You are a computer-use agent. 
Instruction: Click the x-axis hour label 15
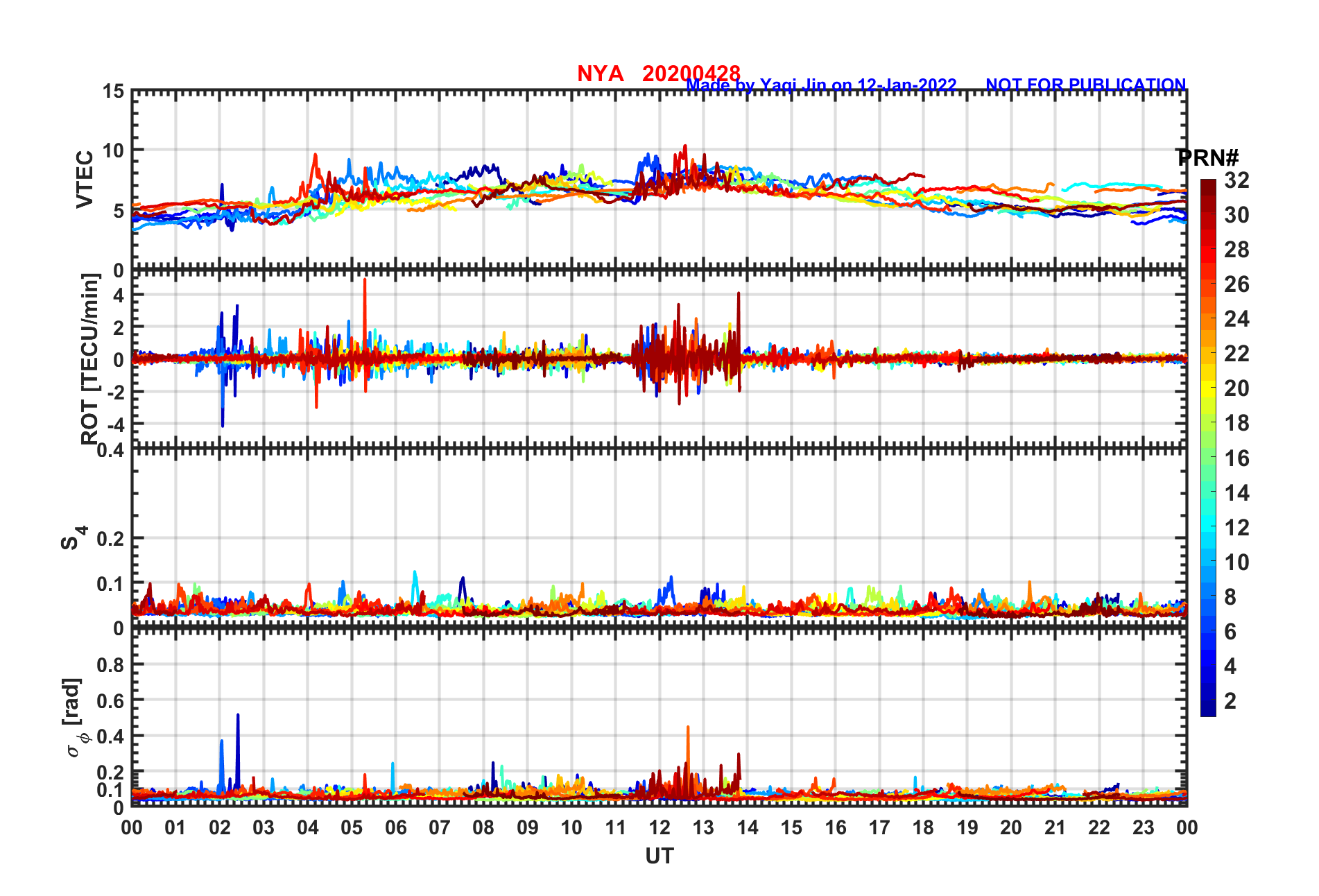[791, 828]
